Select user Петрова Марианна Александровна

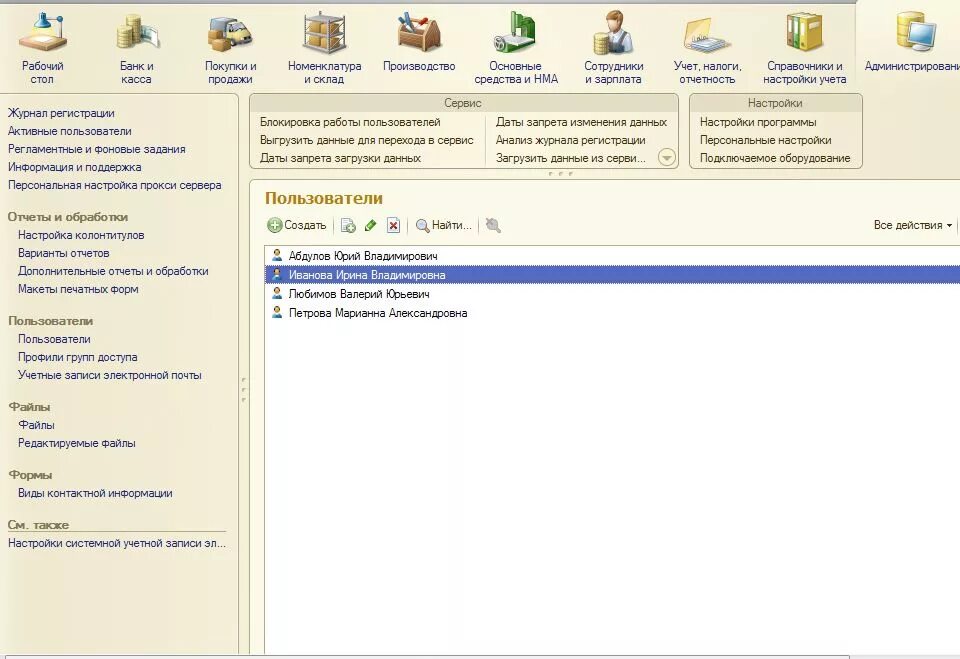[x=612, y=312]
